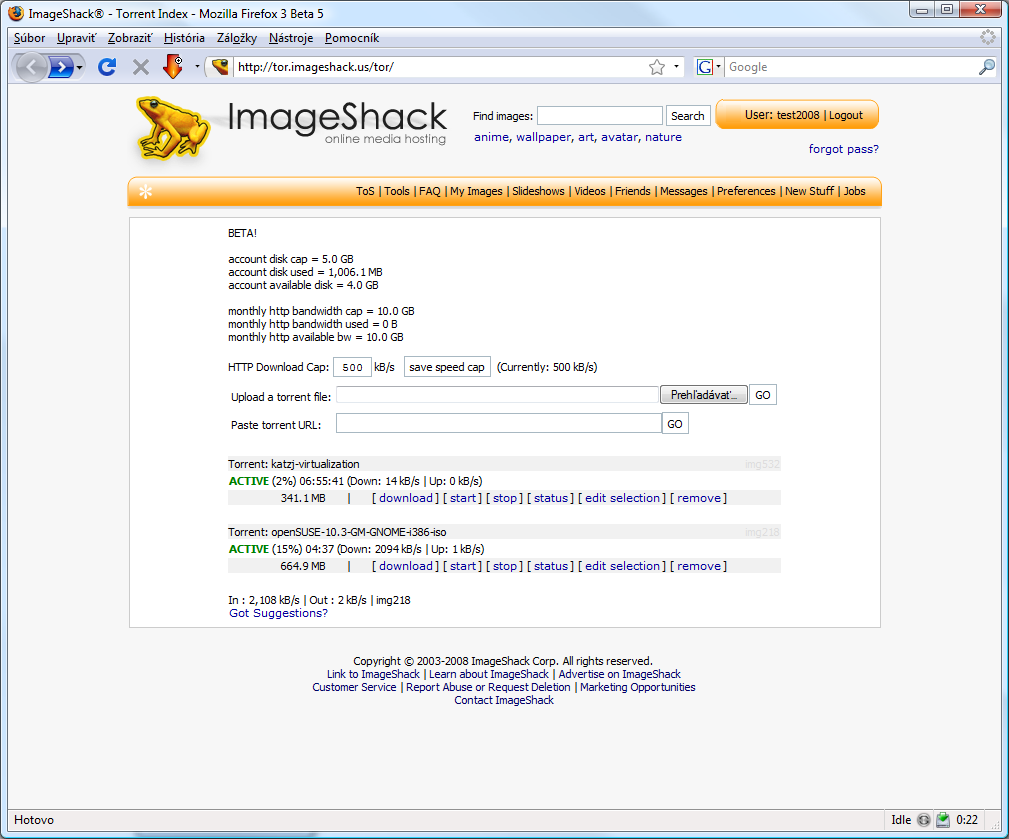
Task: Open the Nástroje menu
Action: (291, 38)
